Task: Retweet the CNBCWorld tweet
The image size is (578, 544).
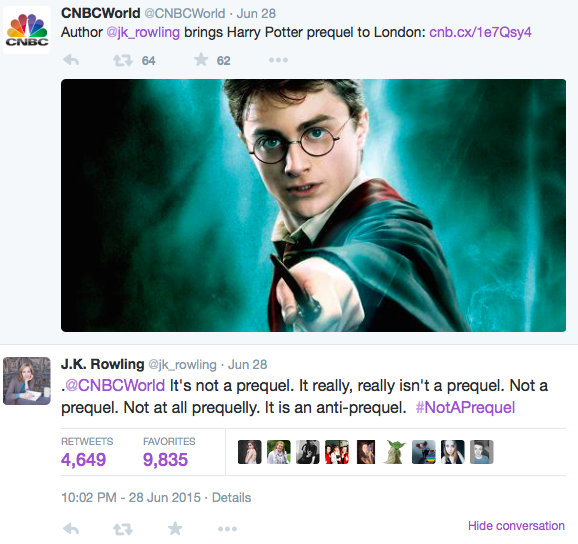Action: click(123, 60)
